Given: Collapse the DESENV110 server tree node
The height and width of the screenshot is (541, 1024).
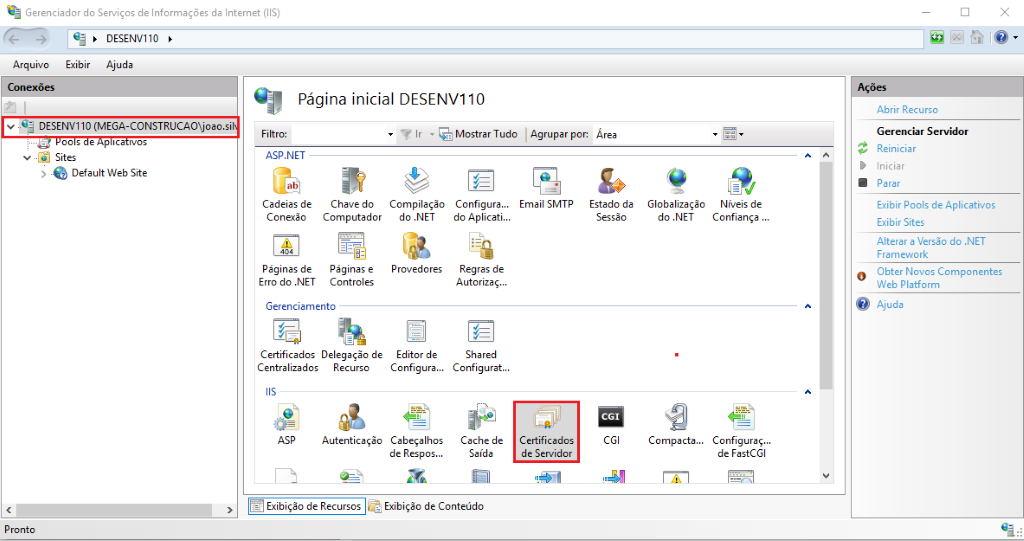Looking at the screenshot, I should click(10, 127).
